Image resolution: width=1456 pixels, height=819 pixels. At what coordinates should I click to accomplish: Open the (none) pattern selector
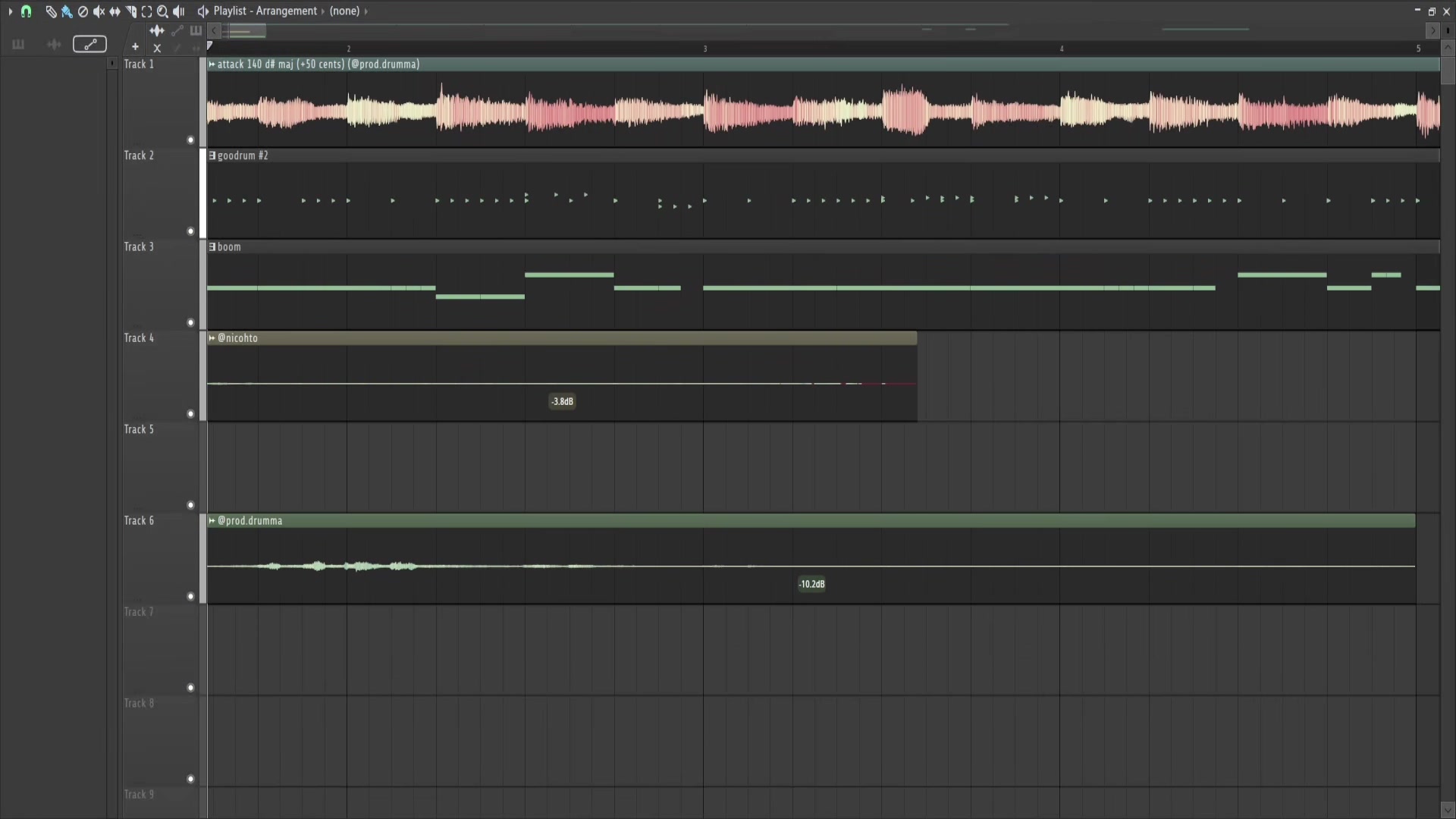[344, 11]
